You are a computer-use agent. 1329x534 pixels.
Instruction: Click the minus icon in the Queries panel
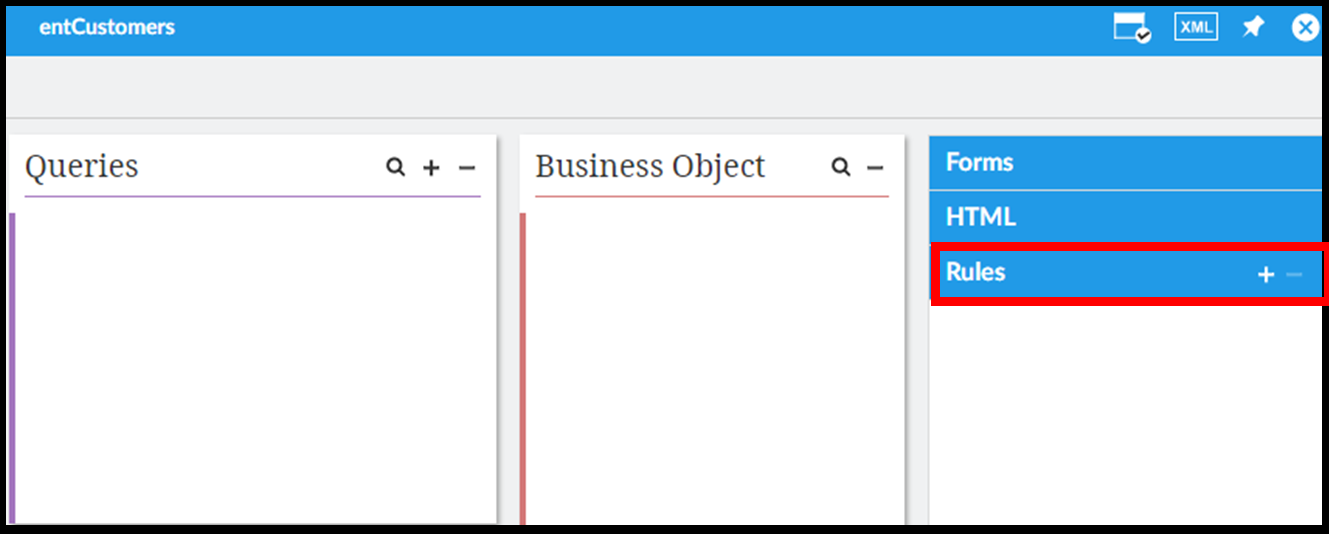tap(466, 168)
